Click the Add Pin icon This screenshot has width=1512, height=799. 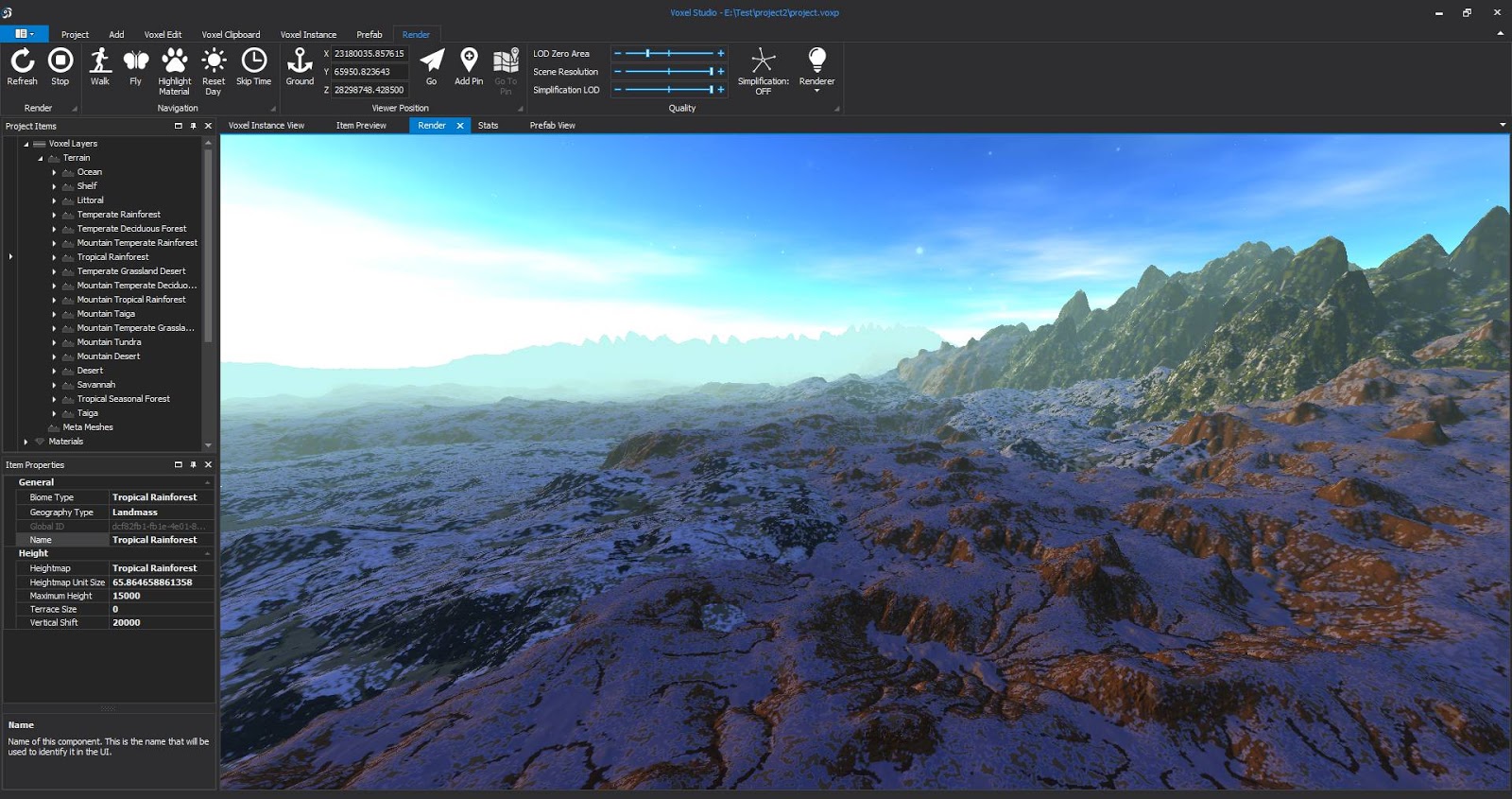click(x=469, y=61)
